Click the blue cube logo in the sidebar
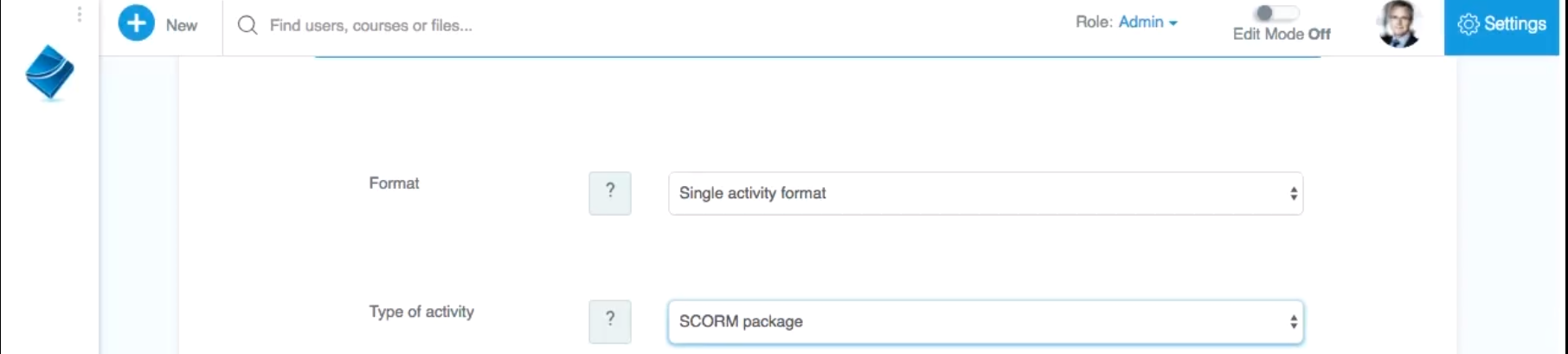This screenshot has width=1568, height=354. pyautogui.click(x=50, y=73)
